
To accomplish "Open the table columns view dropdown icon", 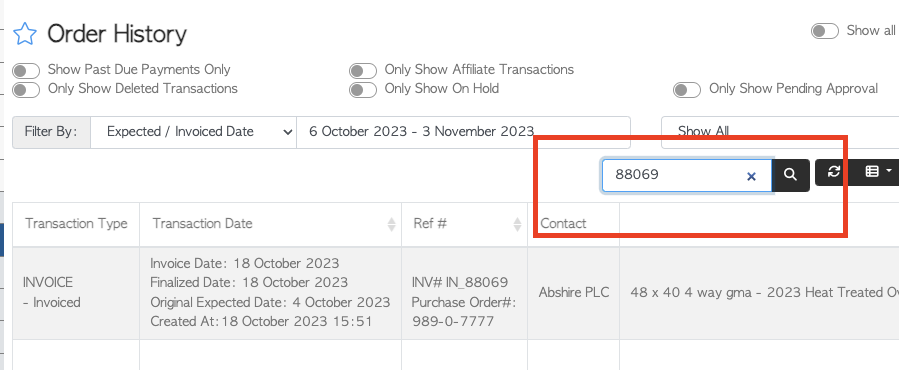I will [x=876, y=172].
